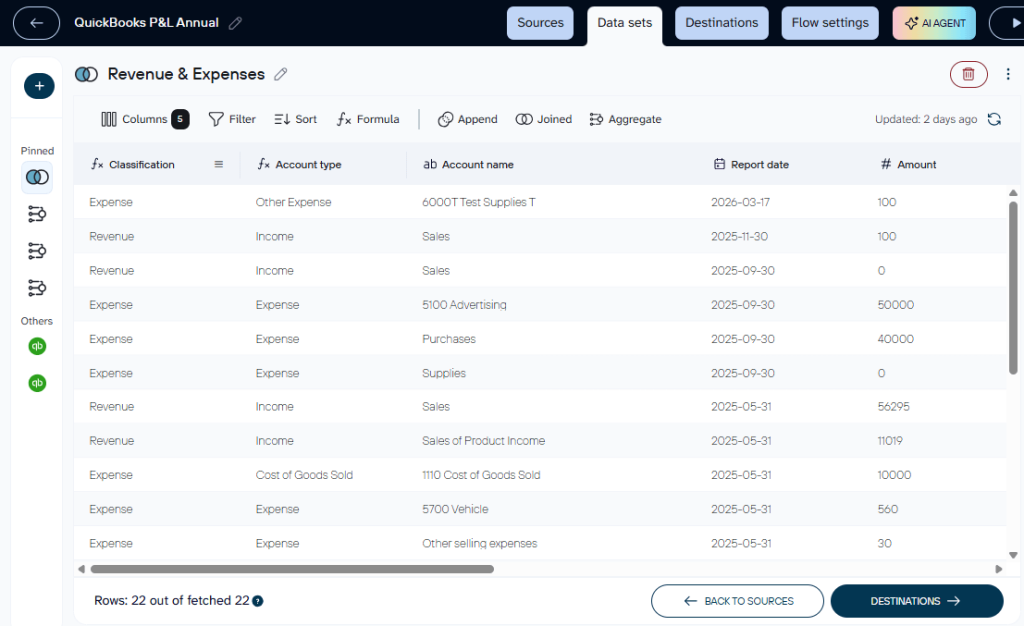This screenshot has width=1024, height=626.
Task: Open the Flow settings tab
Action: click(830, 23)
